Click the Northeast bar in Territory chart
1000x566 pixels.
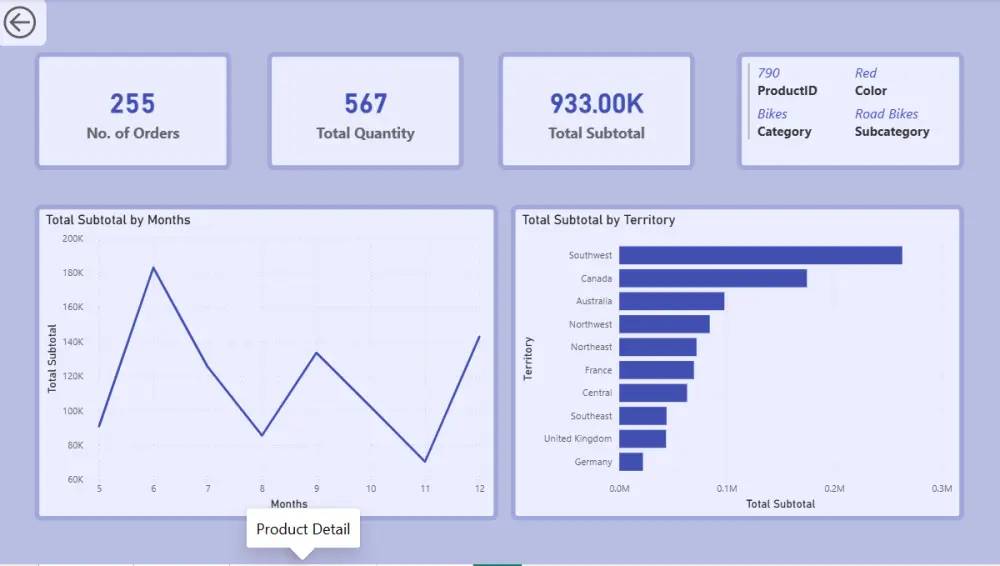pyautogui.click(x=658, y=347)
